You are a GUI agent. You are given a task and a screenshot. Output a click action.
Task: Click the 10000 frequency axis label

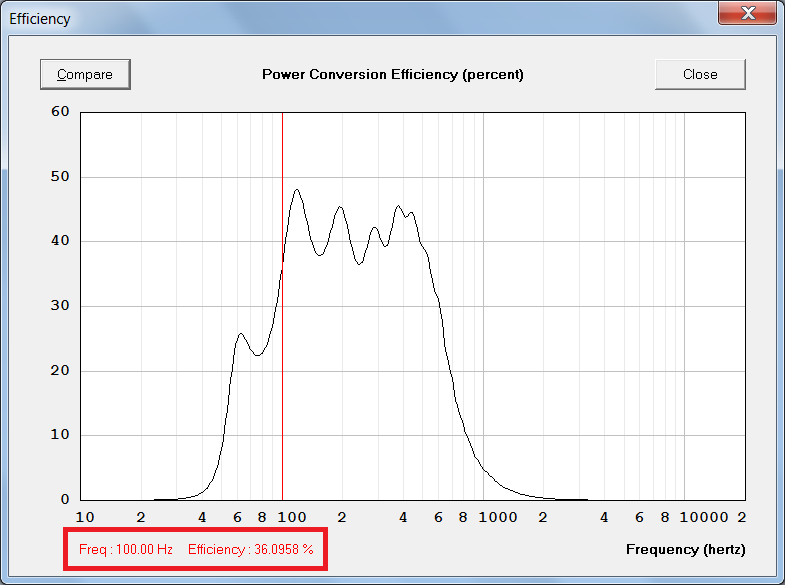pos(703,517)
